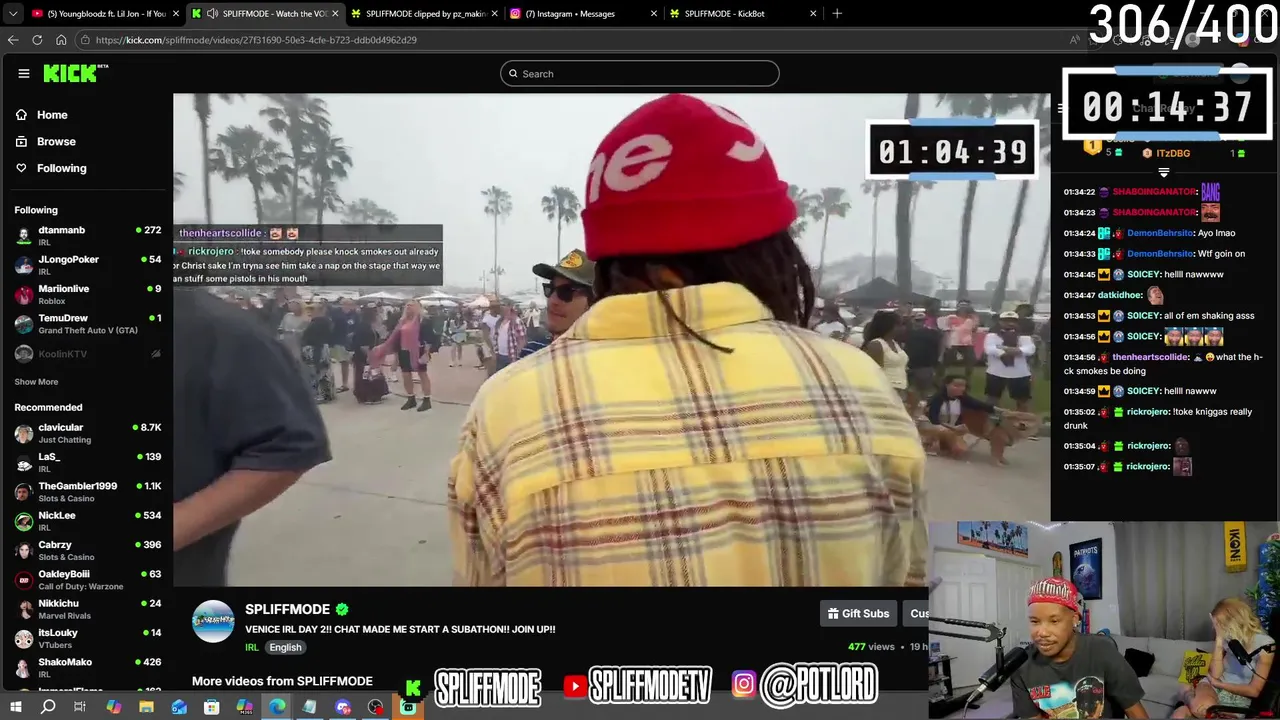This screenshot has height=720, width=1280.
Task: Click SHABOINGANATOR username at 01:34:22
Action: tap(1154, 191)
